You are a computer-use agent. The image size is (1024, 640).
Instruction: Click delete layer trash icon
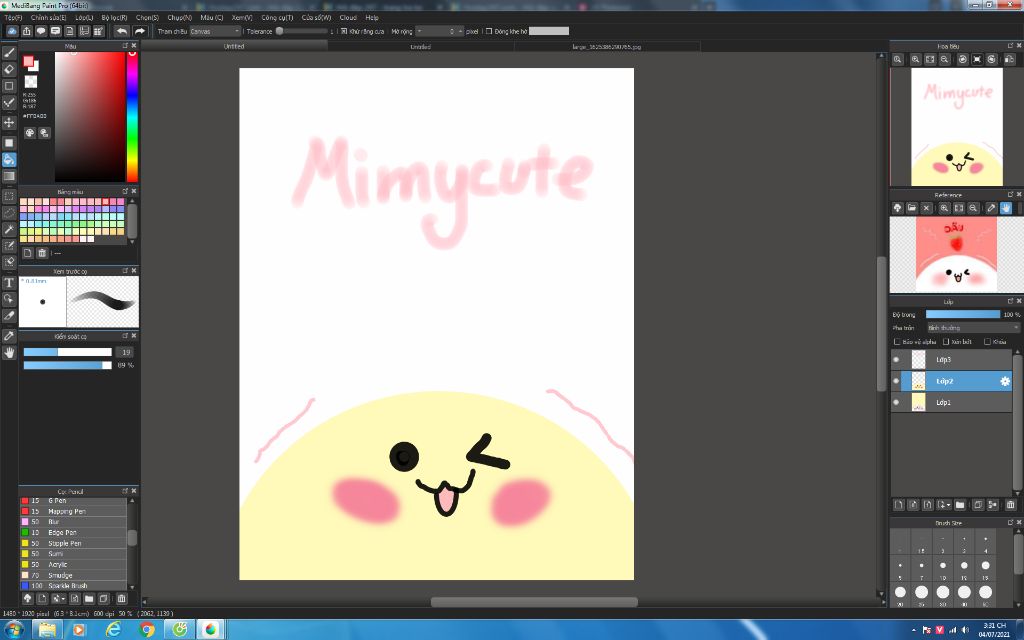(1010, 505)
